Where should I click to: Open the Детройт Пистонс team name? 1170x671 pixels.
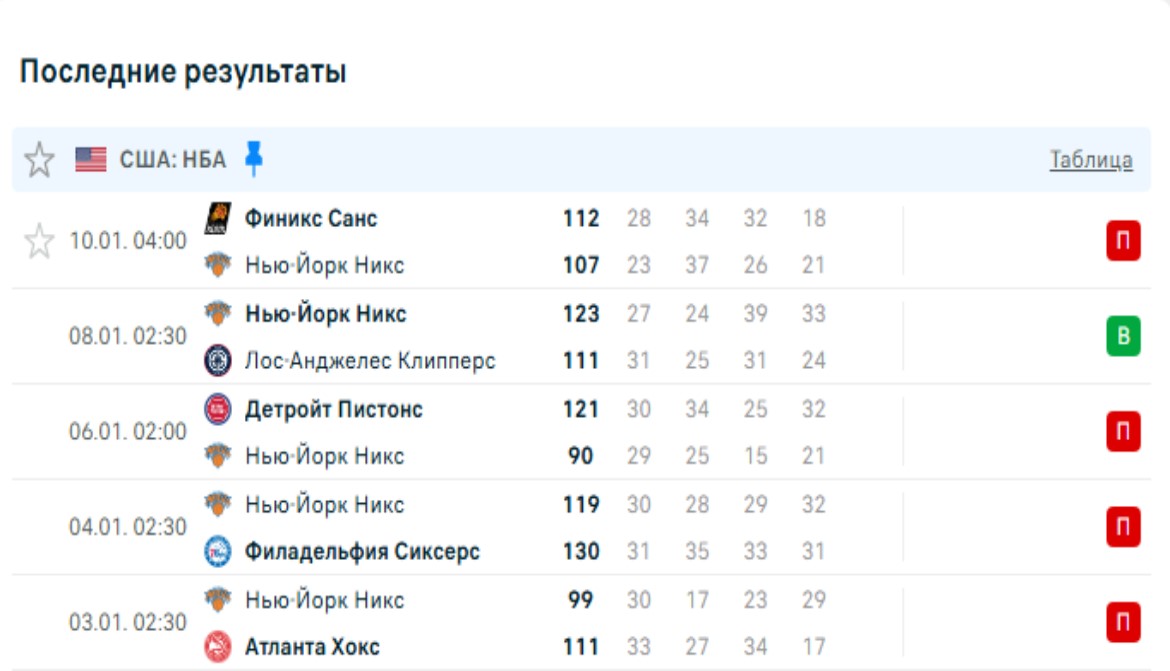(x=334, y=409)
